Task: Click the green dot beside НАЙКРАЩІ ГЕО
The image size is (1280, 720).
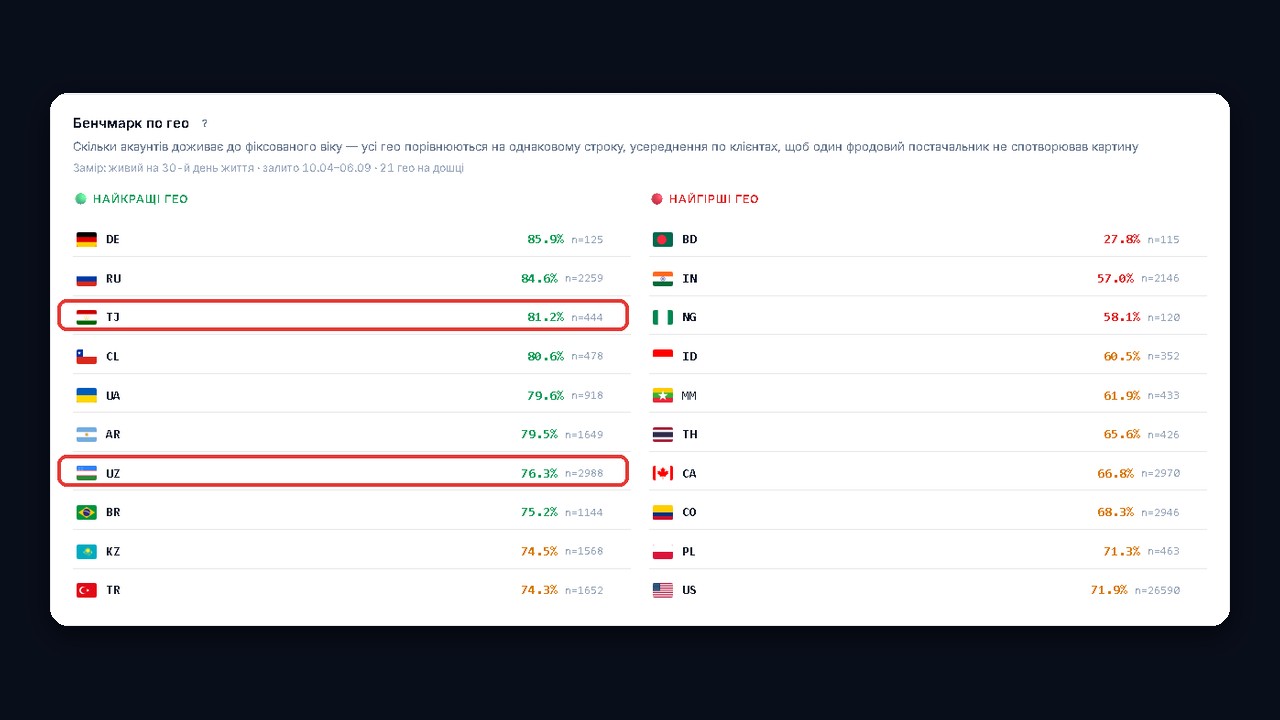Action: [x=81, y=199]
